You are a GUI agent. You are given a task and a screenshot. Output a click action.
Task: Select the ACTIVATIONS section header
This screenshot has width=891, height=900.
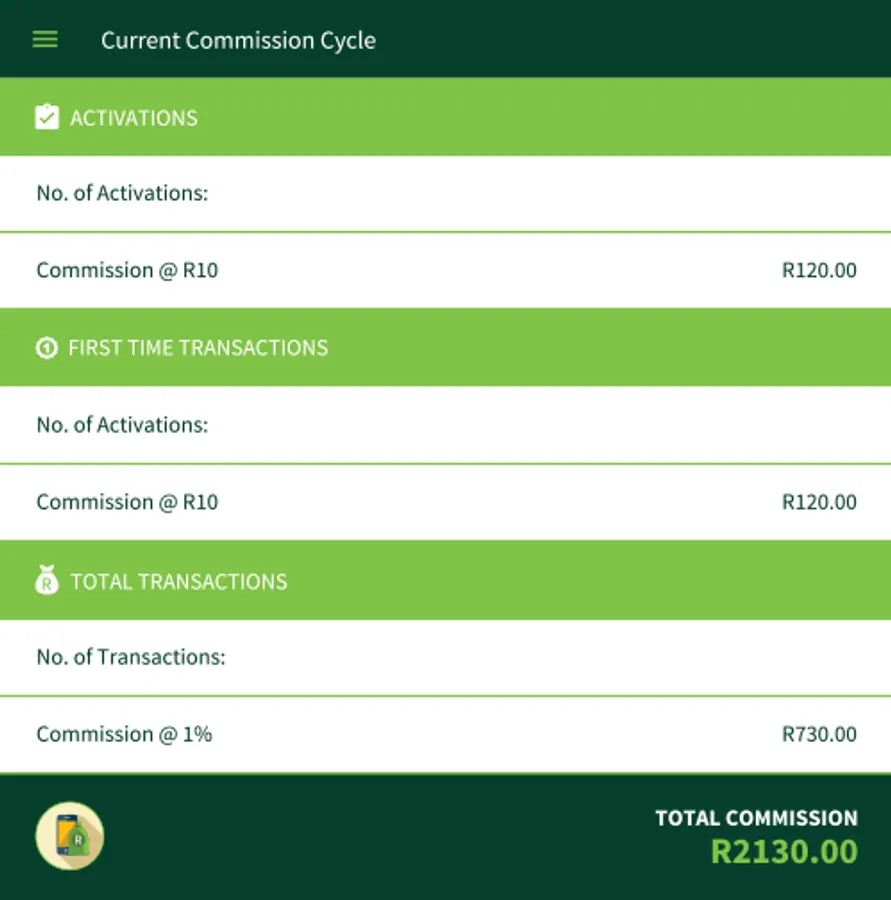pos(134,118)
